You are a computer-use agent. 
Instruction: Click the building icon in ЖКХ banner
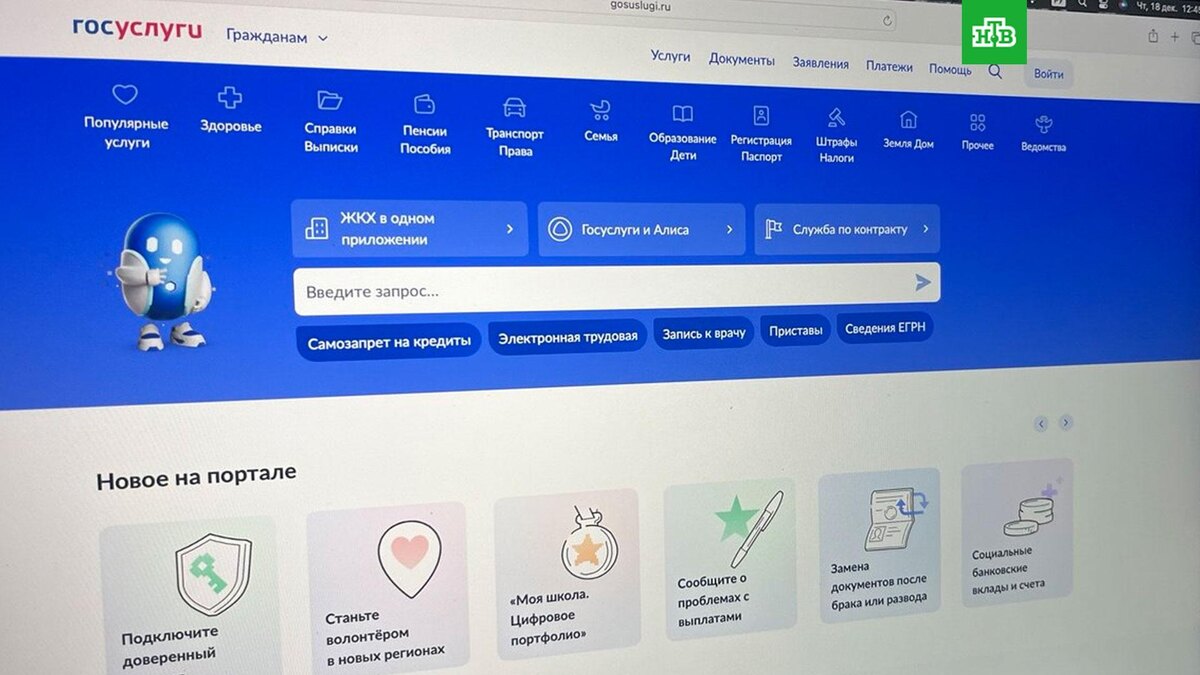tap(317, 228)
